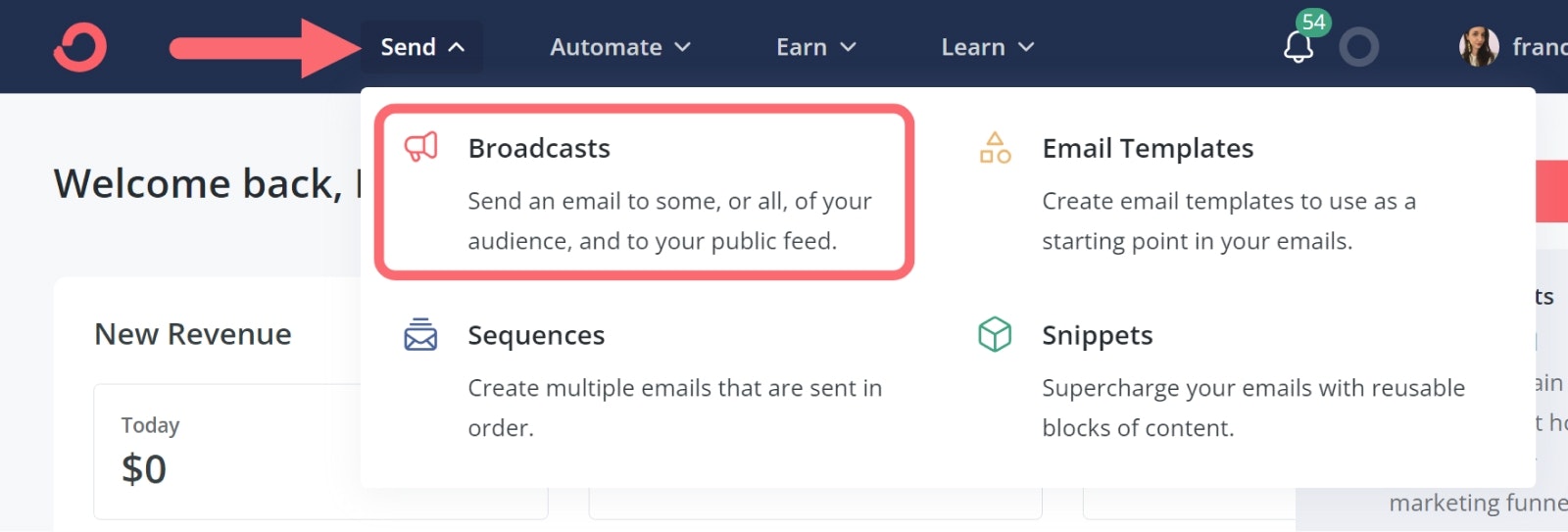Click the Sequences envelope stack icon
Viewport: 1568px width, 532px height.
pyautogui.click(x=420, y=334)
